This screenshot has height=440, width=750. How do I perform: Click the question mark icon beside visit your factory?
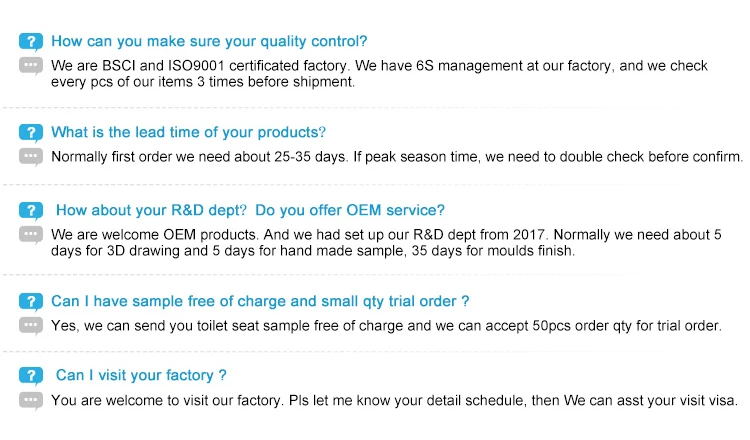[x=31, y=376]
